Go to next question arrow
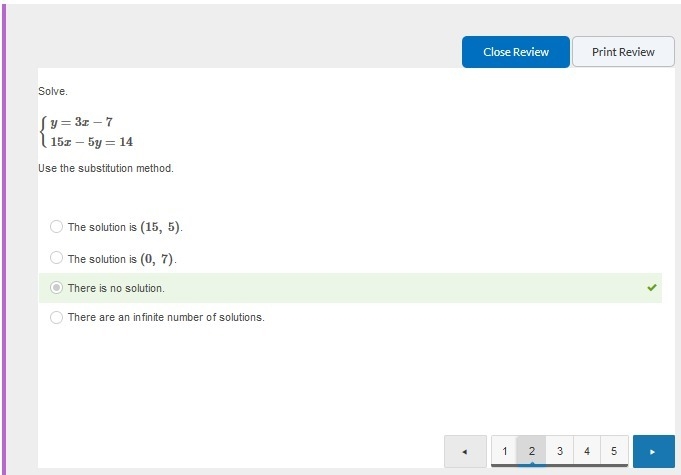Image resolution: width=681 pixels, height=475 pixels. pos(654,452)
